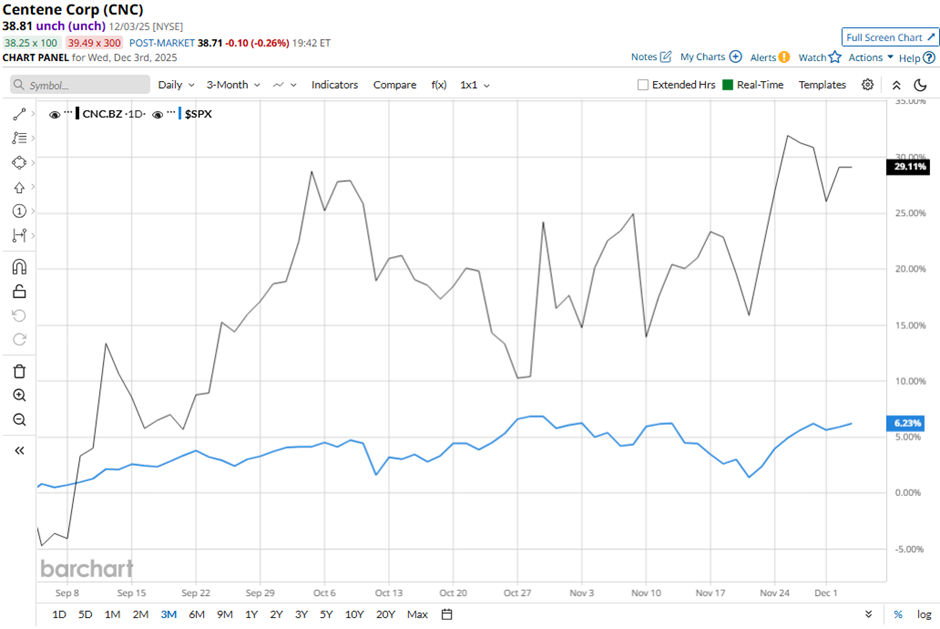Select the 1Y time range

pos(251,615)
